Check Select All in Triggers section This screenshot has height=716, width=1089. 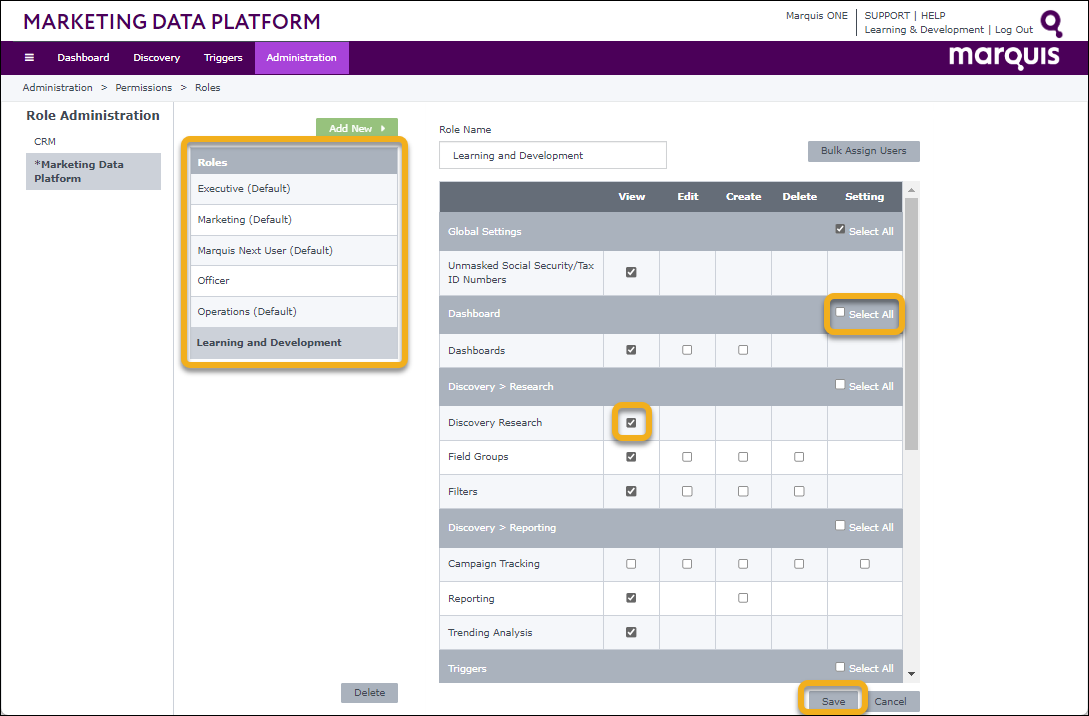pos(840,667)
